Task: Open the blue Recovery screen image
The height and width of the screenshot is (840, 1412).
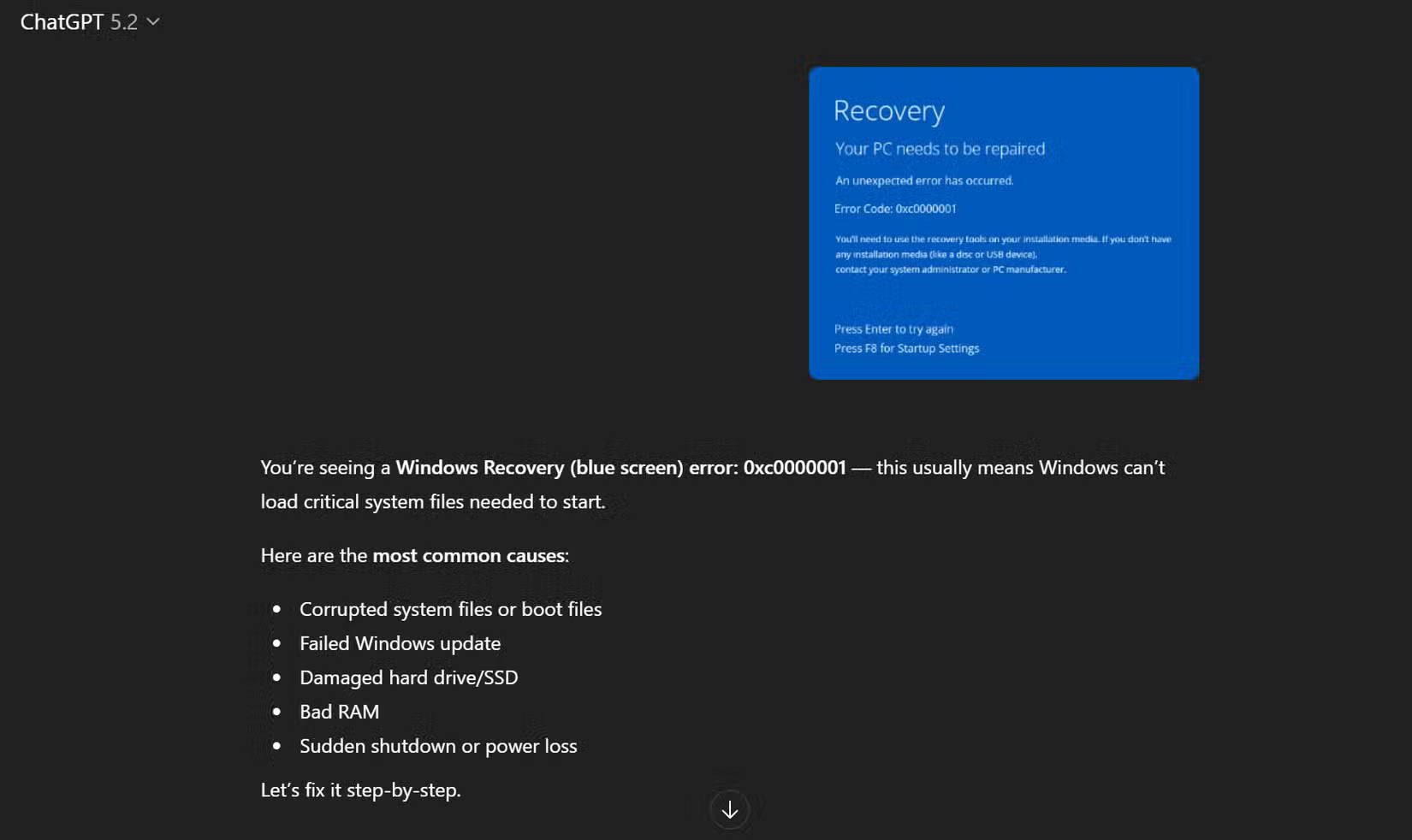Action: (1003, 223)
